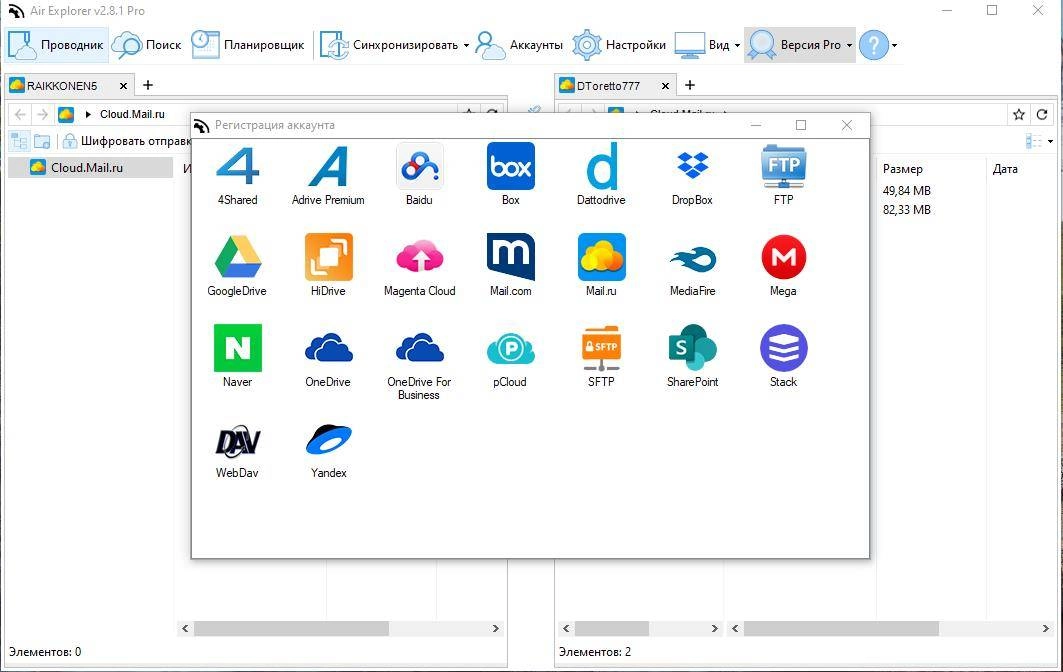This screenshot has width=1063, height=672.
Task: Open the Поиск search tool
Action: (x=146, y=45)
